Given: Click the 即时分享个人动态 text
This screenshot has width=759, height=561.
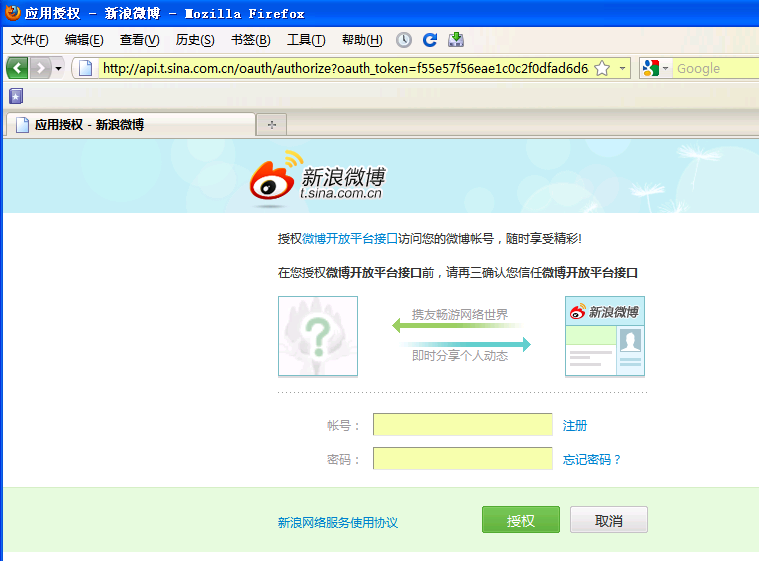Looking at the screenshot, I should [x=460, y=356].
